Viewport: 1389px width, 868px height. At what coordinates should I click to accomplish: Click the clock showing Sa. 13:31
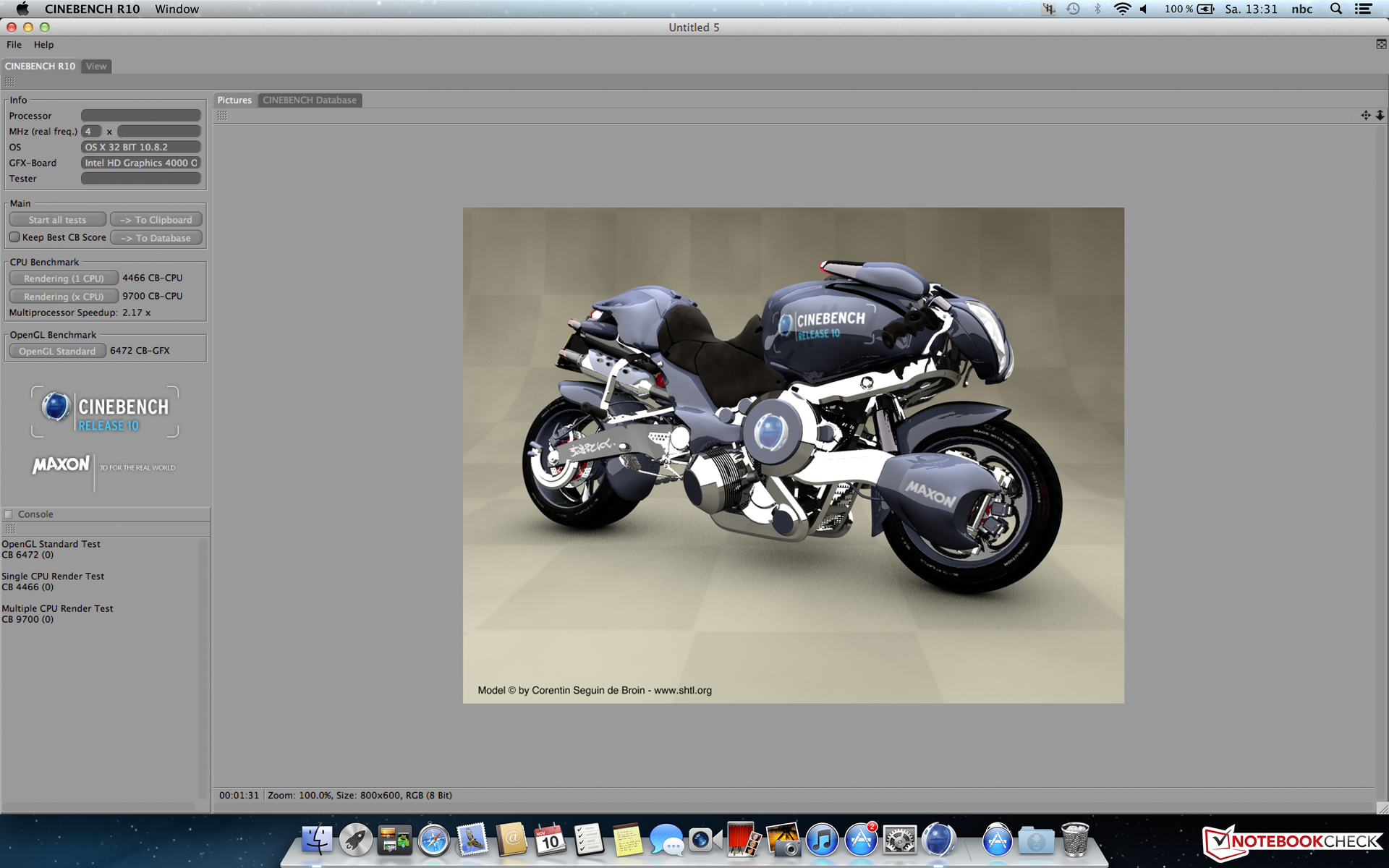(1251, 9)
